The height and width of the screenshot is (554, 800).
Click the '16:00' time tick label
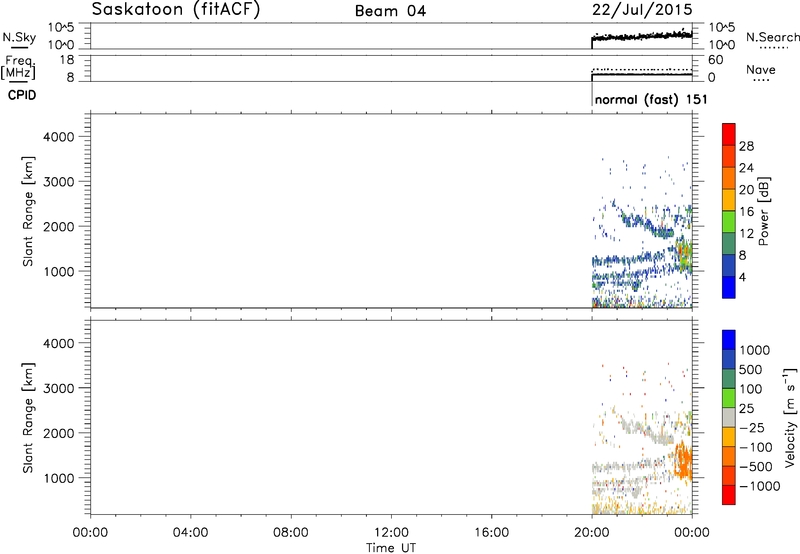(491, 533)
